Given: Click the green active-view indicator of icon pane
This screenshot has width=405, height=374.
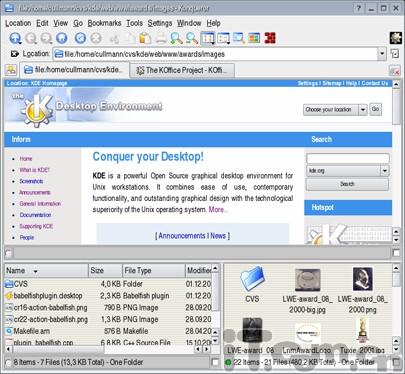Looking at the screenshot, I should point(228,362).
